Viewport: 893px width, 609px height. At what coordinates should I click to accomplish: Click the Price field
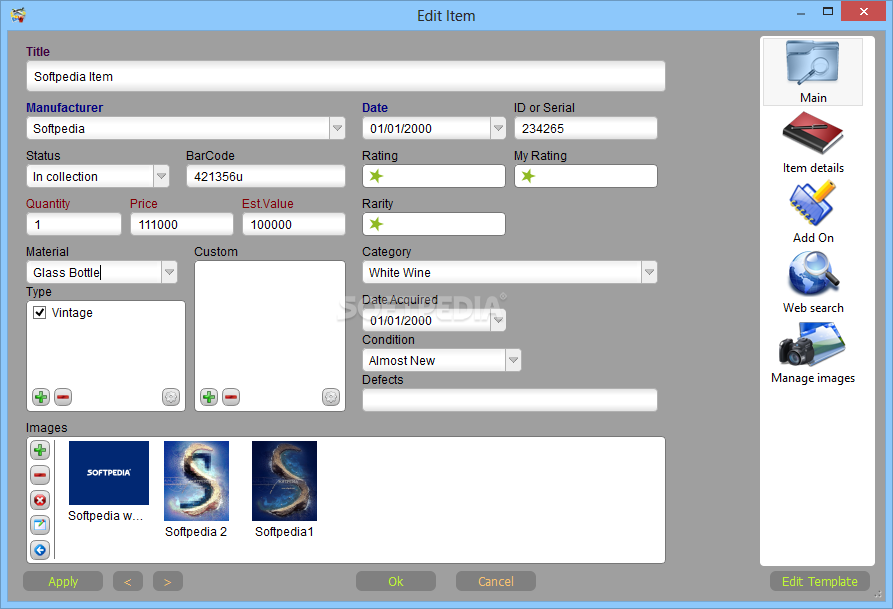pos(182,224)
